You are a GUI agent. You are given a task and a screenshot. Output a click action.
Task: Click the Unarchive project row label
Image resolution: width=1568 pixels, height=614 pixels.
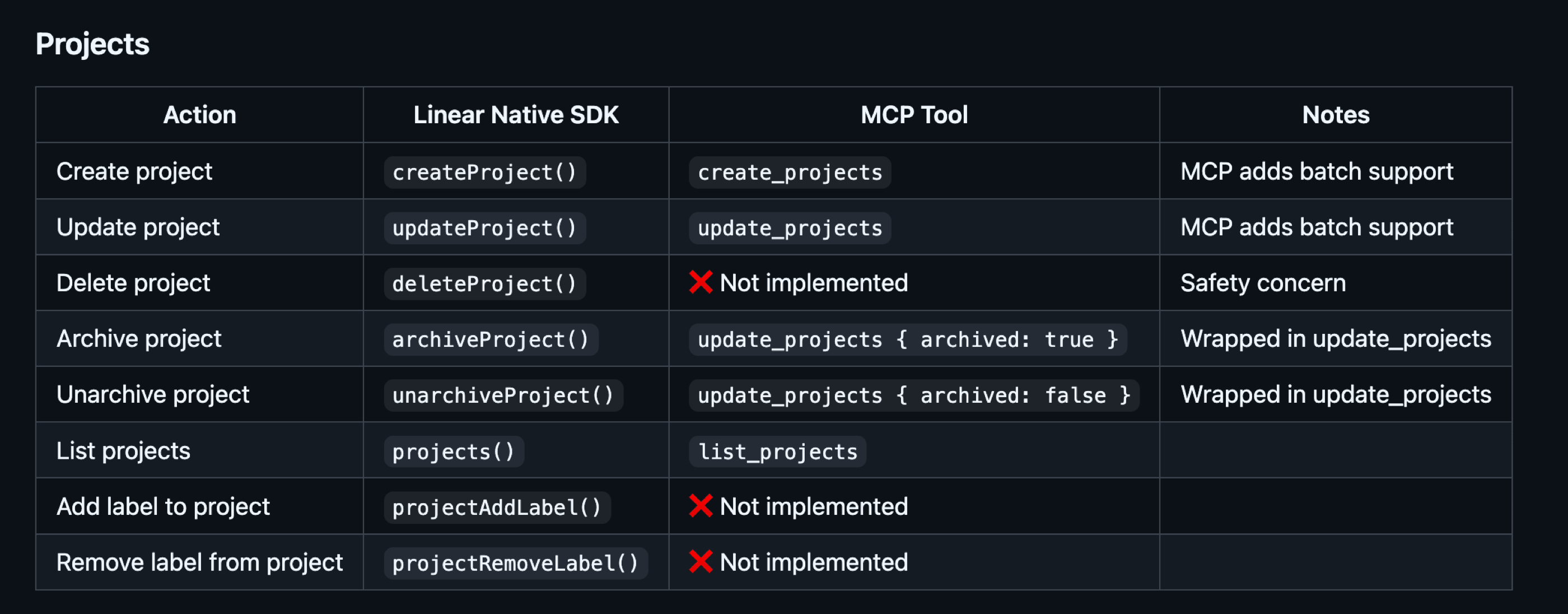[153, 394]
